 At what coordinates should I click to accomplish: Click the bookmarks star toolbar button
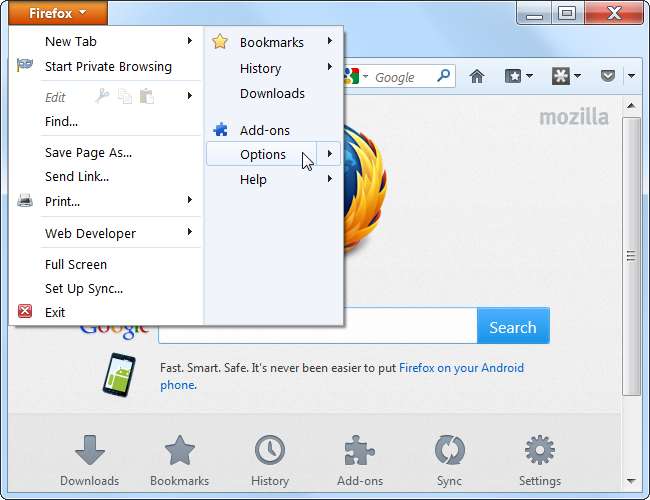click(513, 76)
